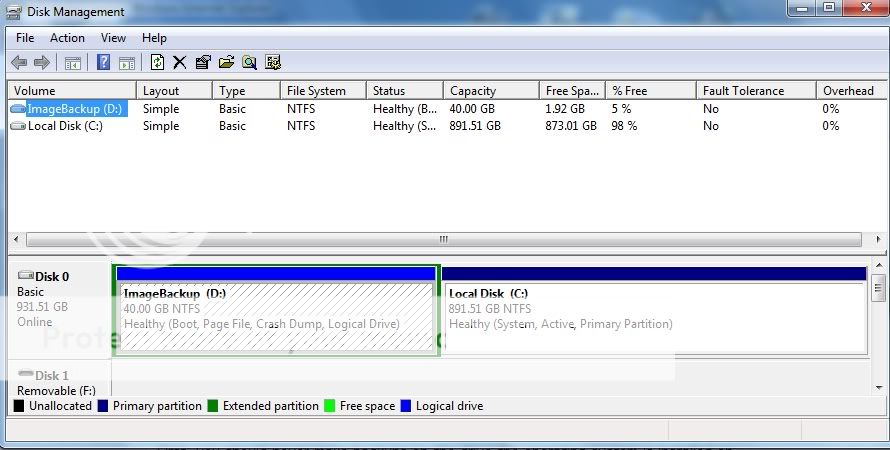The width and height of the screenshot is (890, 450).
Task: Click the horizontal scrollbar in volume list
Action: pos(443,240)
